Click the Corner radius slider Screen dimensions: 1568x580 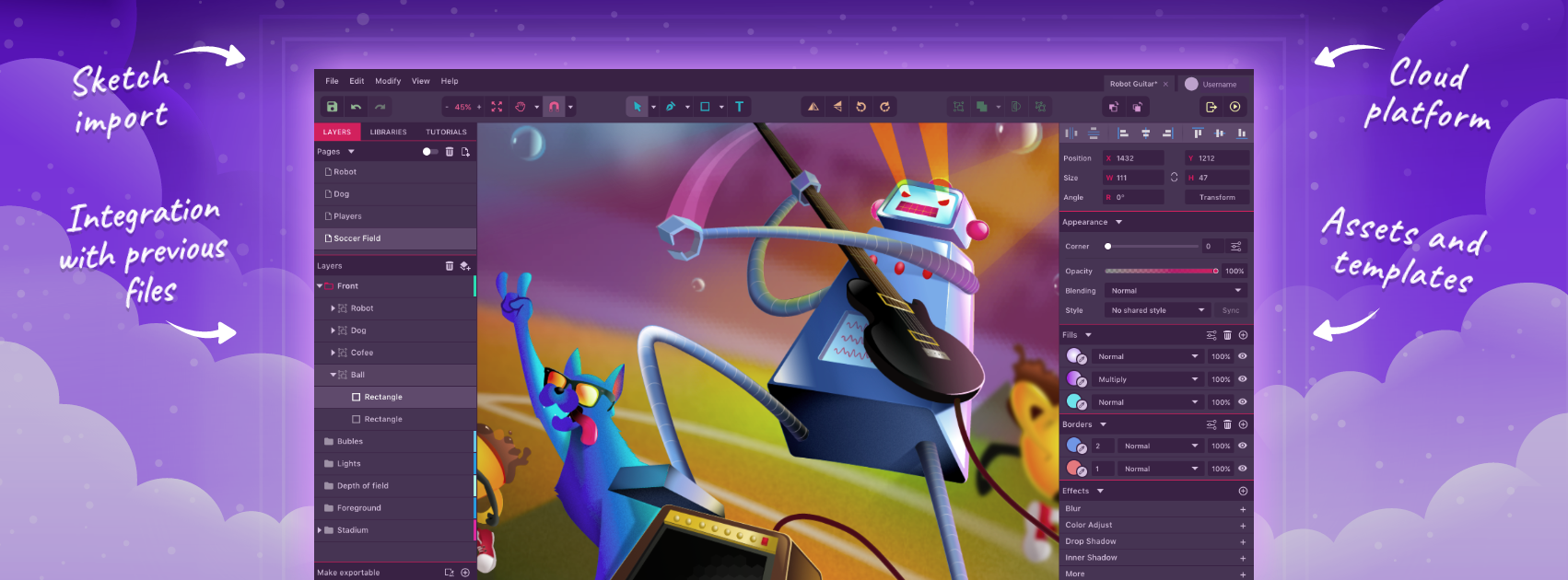(x=1153, y=247)
